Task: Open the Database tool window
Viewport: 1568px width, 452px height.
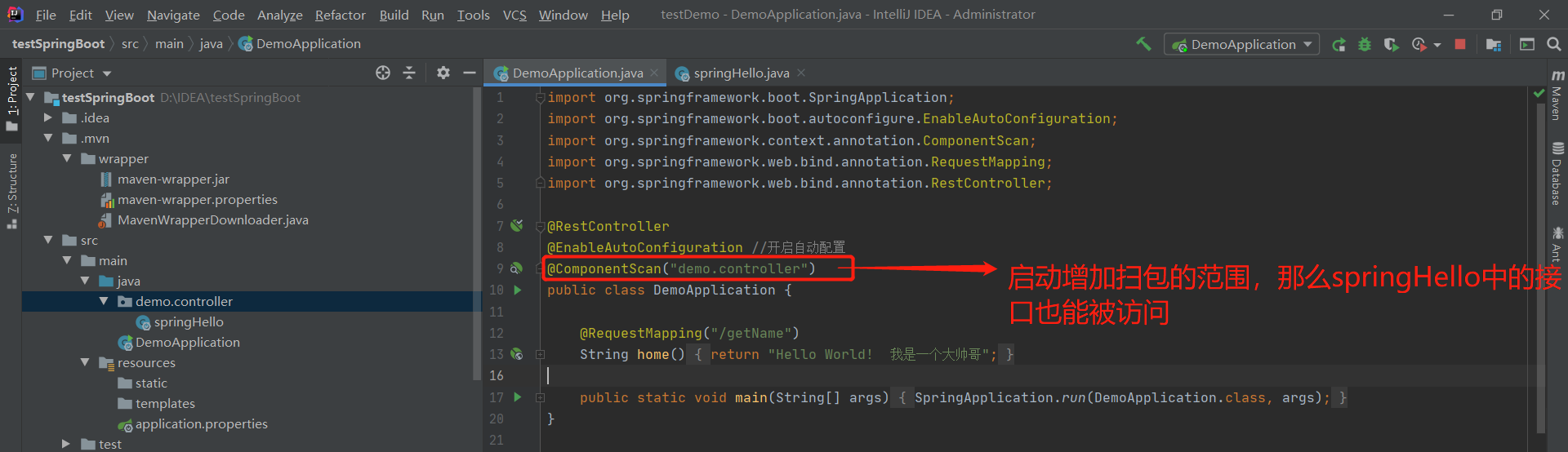Action: [x=1557, y=174]
